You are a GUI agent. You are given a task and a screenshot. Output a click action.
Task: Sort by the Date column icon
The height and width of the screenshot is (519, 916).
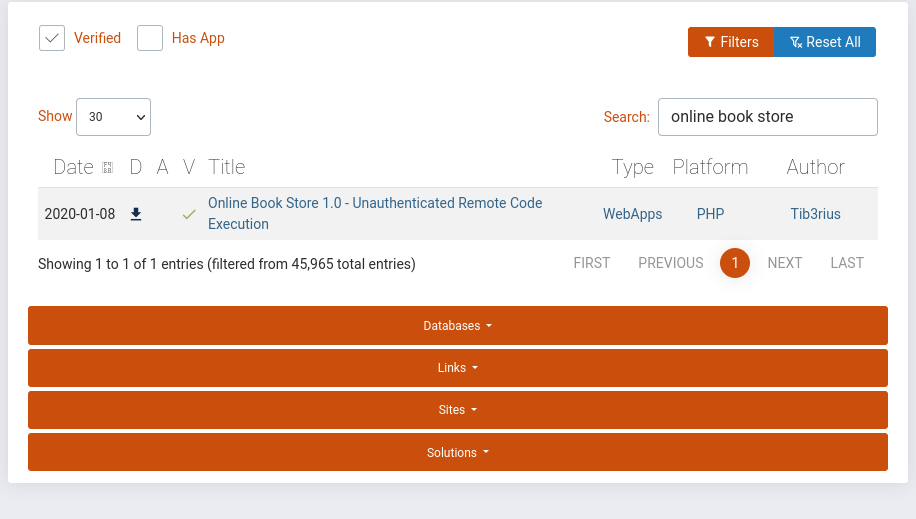pos(107,167)
